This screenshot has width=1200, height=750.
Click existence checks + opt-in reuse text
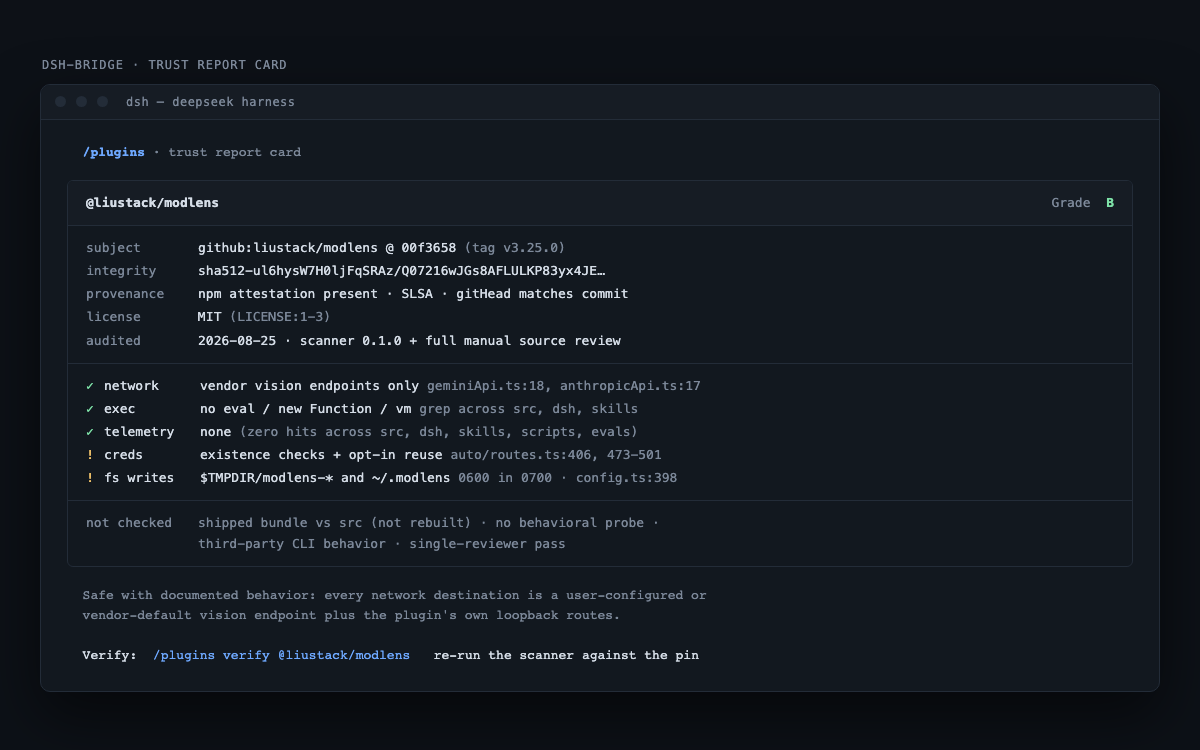[321, 455]
